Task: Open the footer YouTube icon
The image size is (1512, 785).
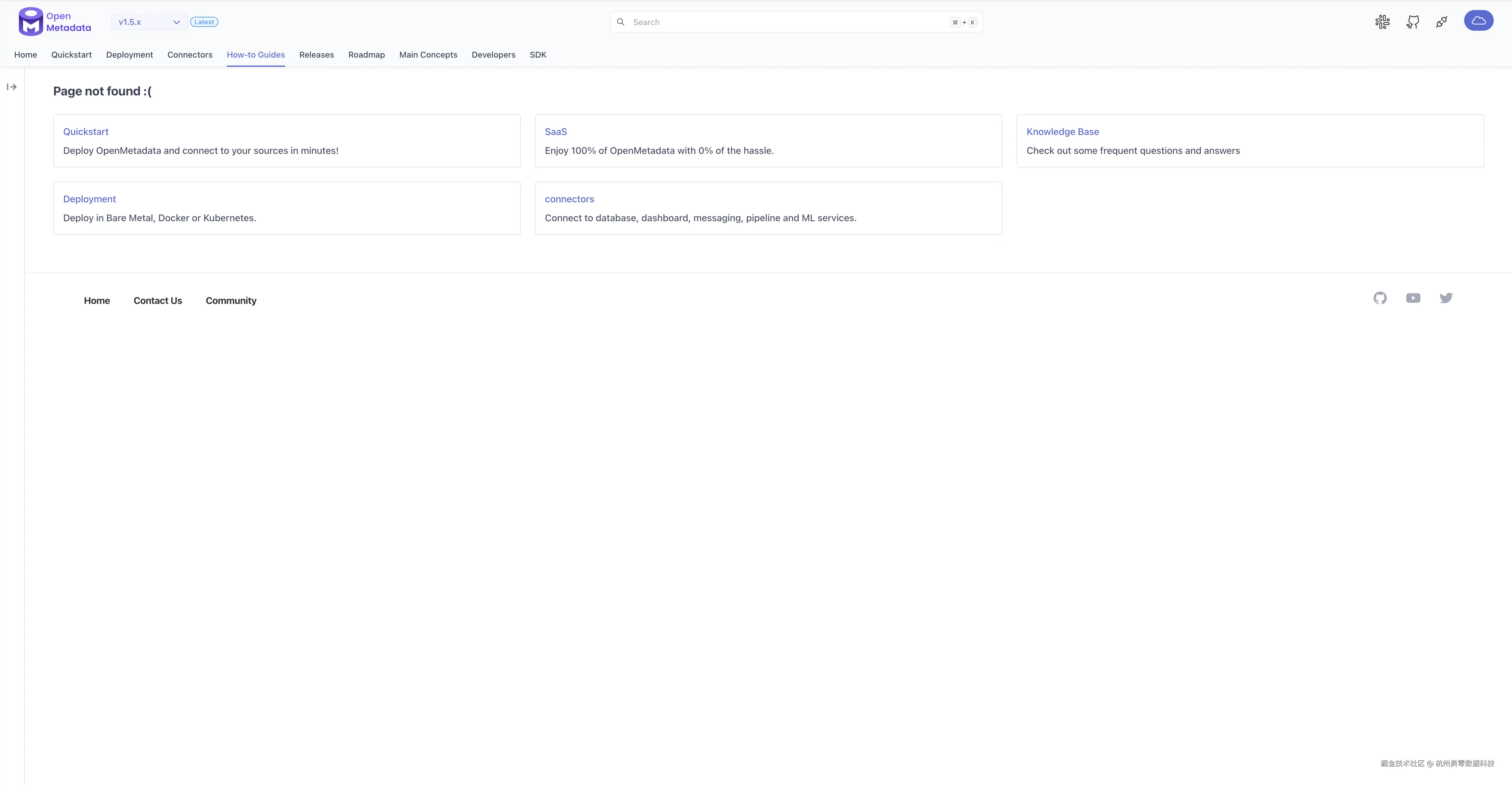Action: coord(1413,298)
